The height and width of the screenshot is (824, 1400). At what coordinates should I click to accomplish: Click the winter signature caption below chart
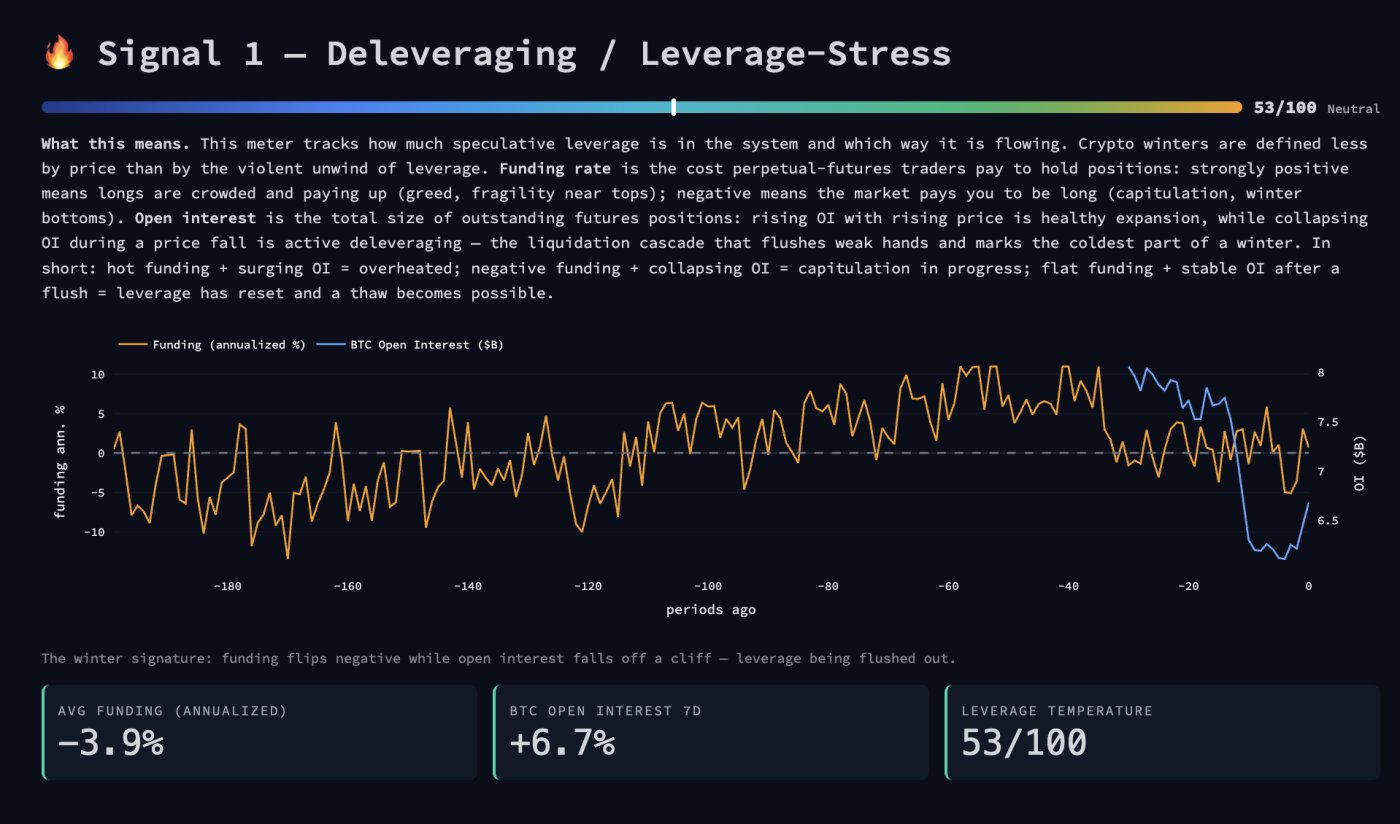499,659
